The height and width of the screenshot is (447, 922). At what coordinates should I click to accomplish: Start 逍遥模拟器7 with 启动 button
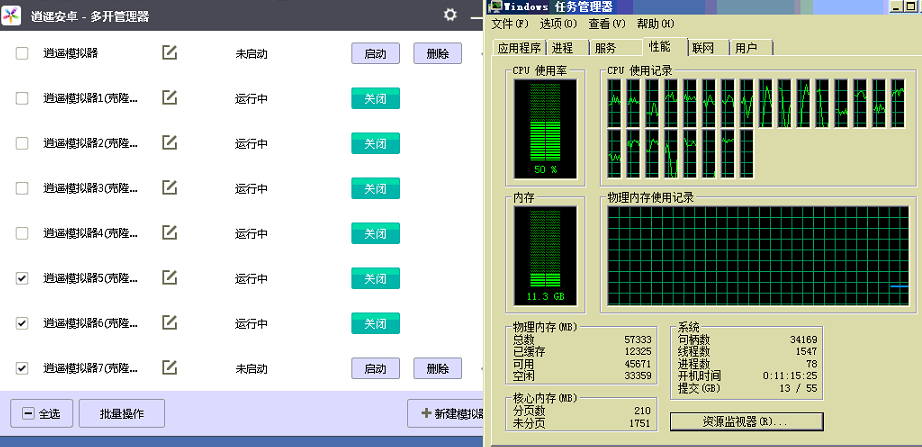376,368
